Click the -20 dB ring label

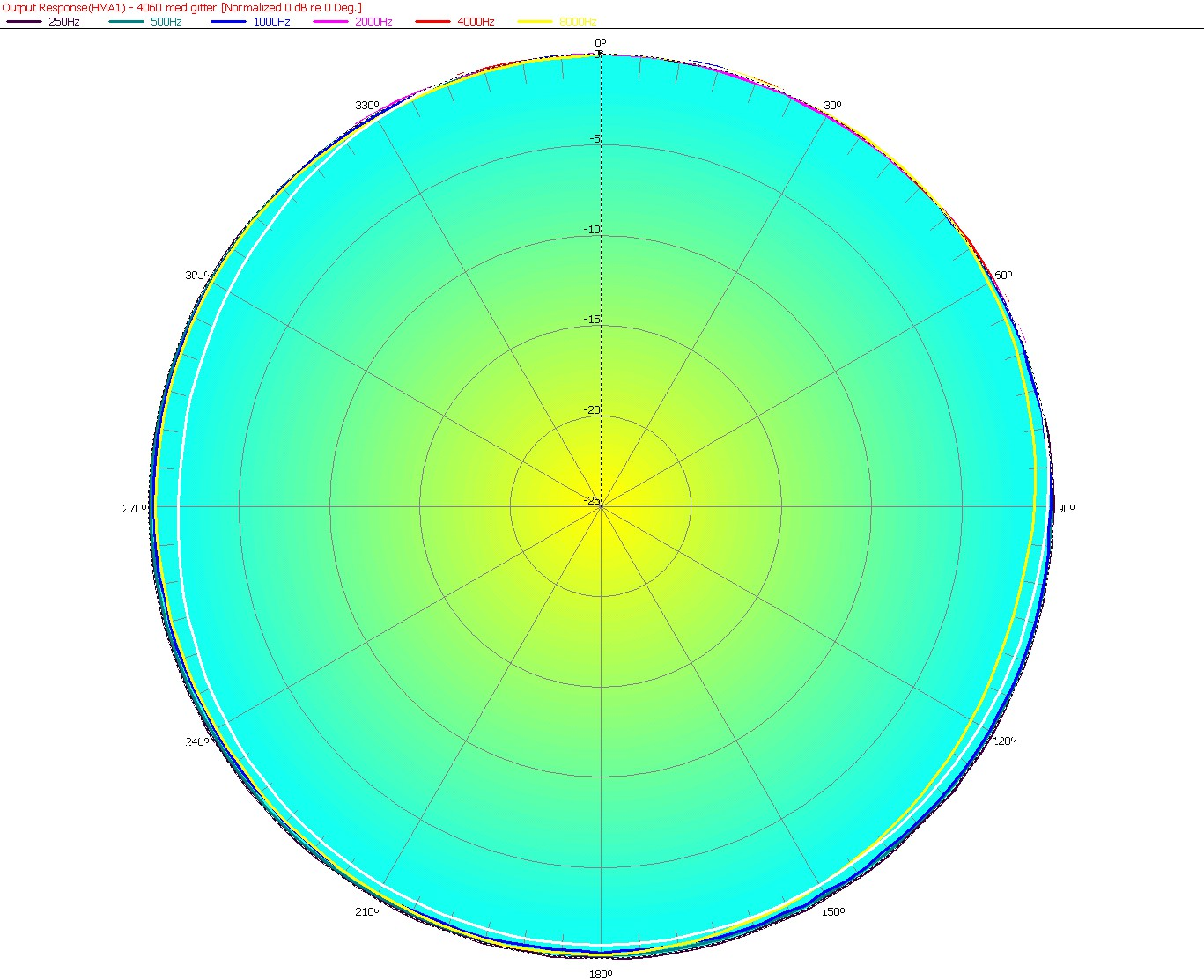592,410
